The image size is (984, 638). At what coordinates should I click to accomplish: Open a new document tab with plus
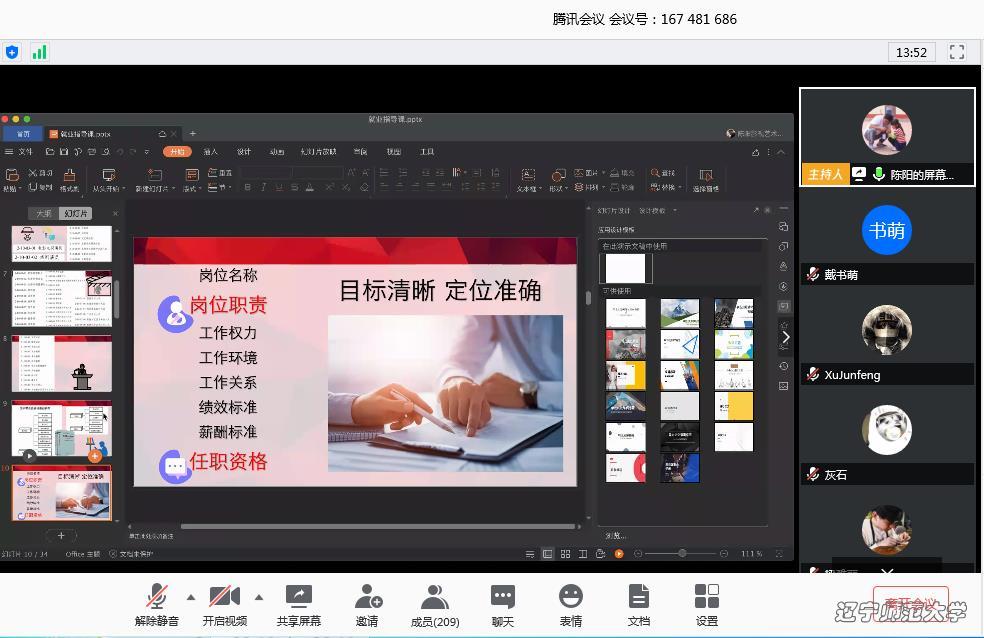click(193, 134)
